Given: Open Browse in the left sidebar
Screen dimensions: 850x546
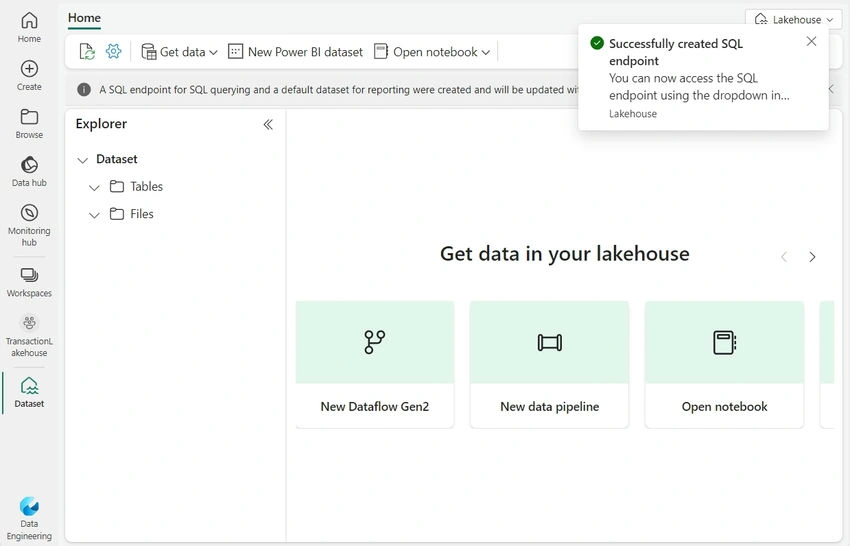Looking at the screenshot, I should pos(29,124).
